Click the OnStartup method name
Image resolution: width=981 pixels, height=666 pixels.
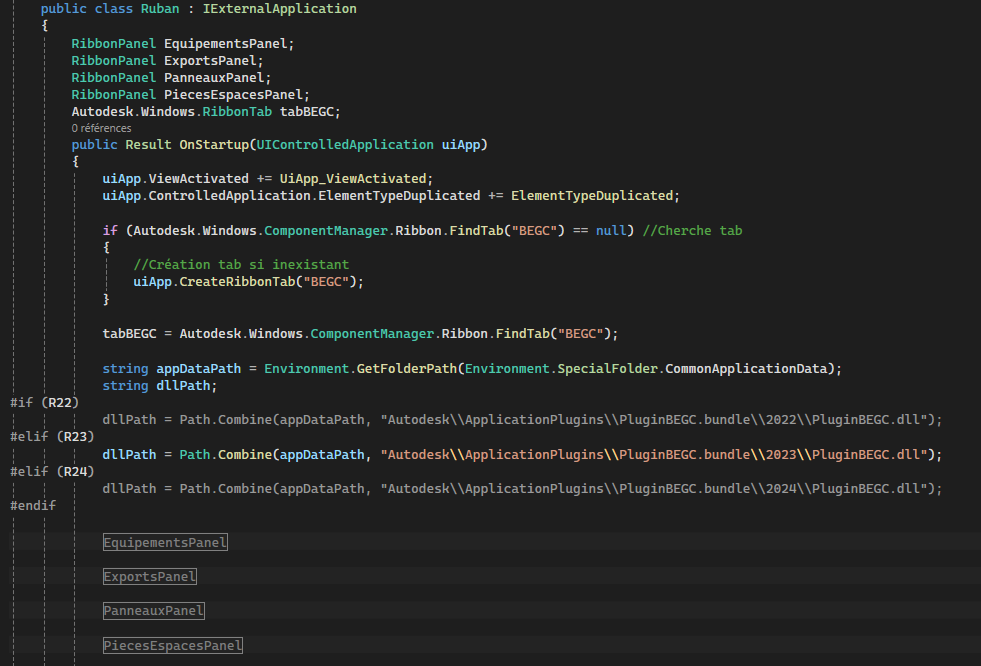pyautogui.click(x=214, y=145)
